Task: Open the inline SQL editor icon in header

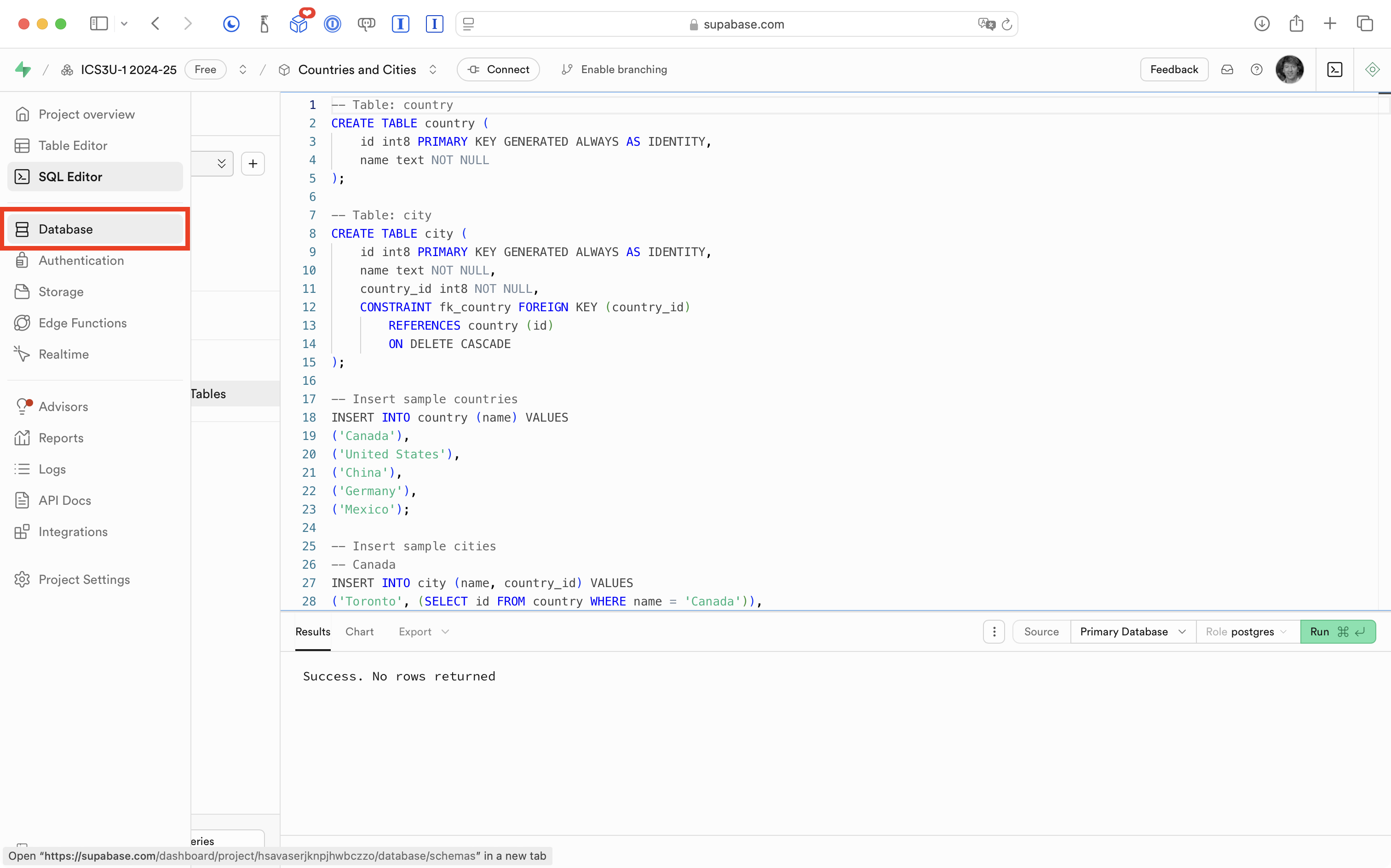Action: coord(1335,69)
